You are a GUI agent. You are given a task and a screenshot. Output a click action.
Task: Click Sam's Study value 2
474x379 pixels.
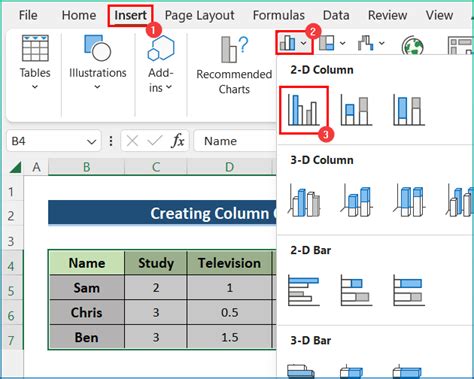coord(156,288)
